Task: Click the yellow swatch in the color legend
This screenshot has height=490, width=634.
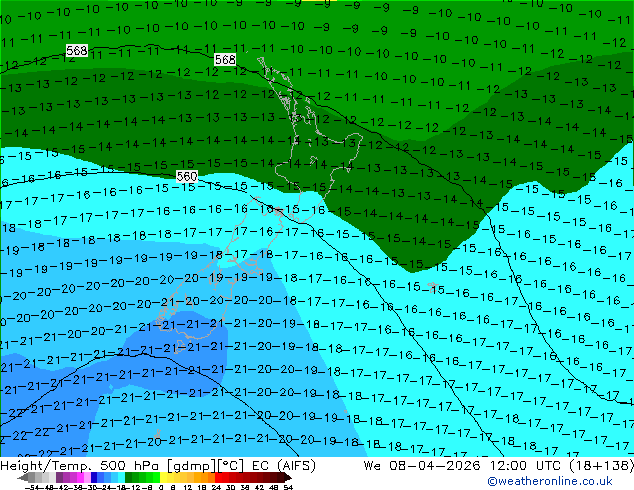Action: (164, 477)
